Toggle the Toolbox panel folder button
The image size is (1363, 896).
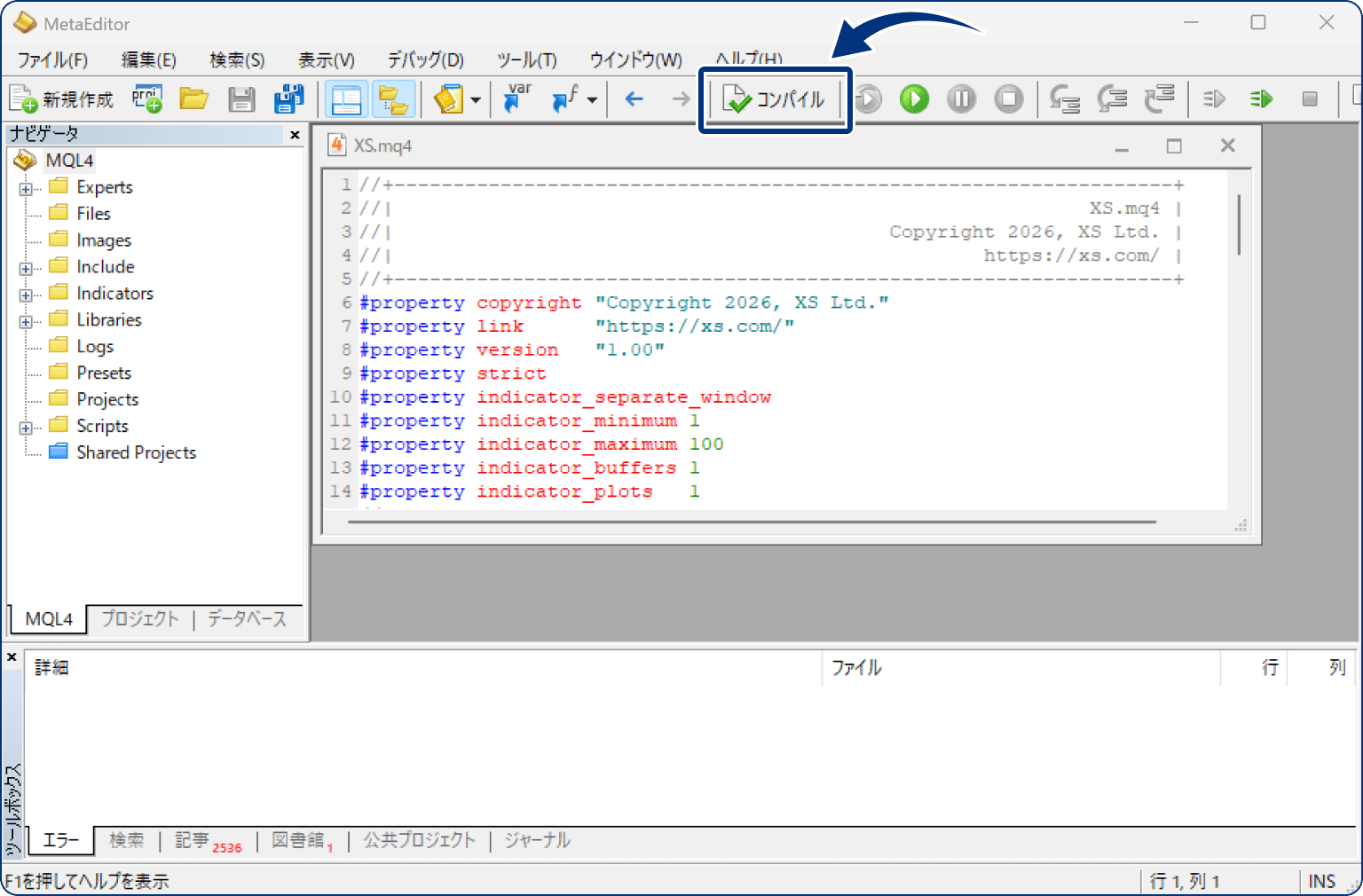click(392, 99)
